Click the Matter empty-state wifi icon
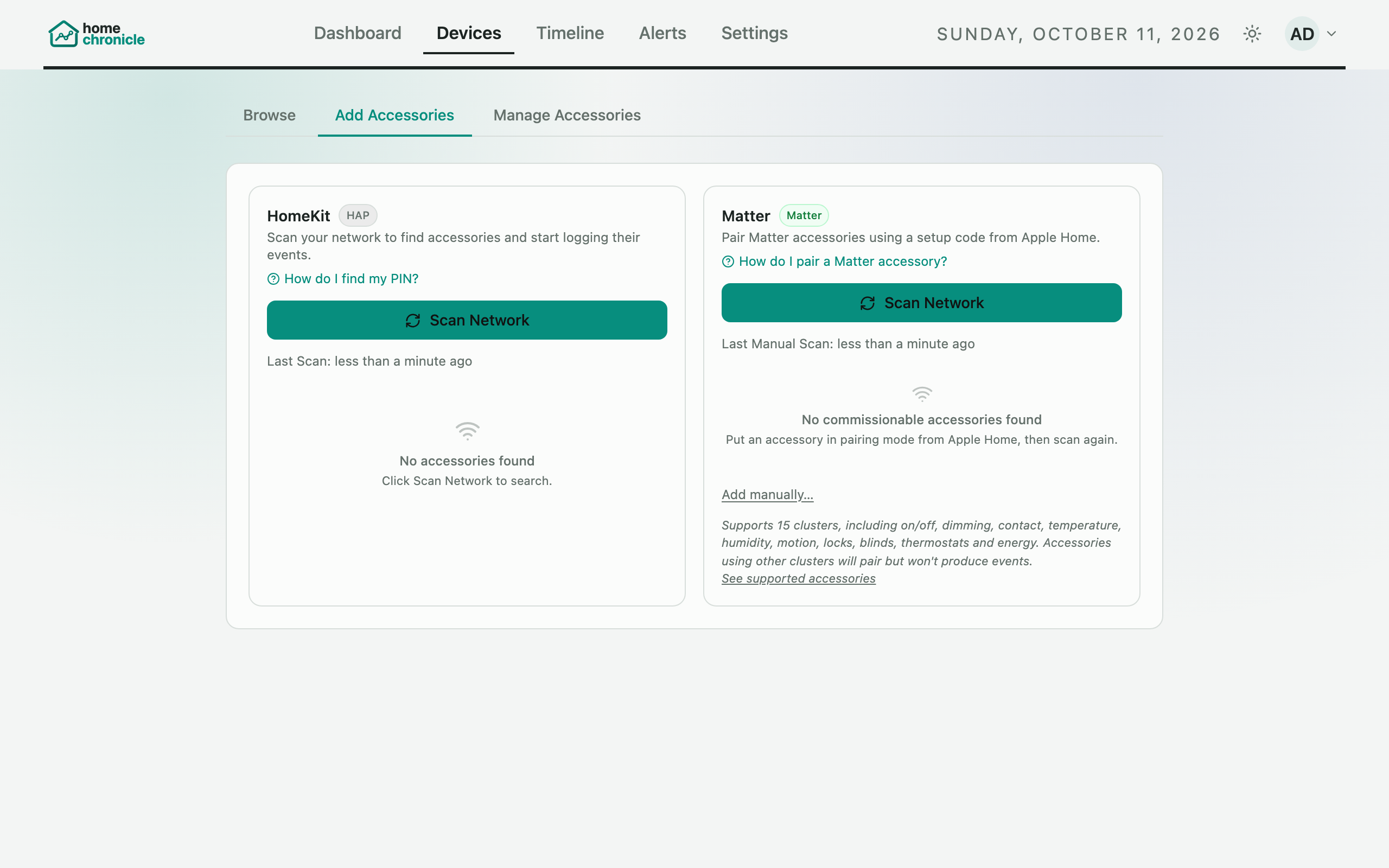Image resolution: width=1389 pixels, height=868 pixels. point(922,394)
